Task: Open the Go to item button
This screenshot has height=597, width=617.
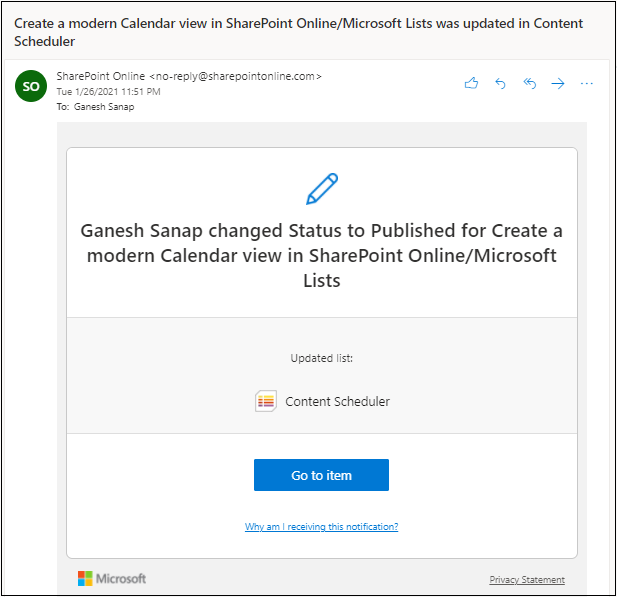Action: 321,475
